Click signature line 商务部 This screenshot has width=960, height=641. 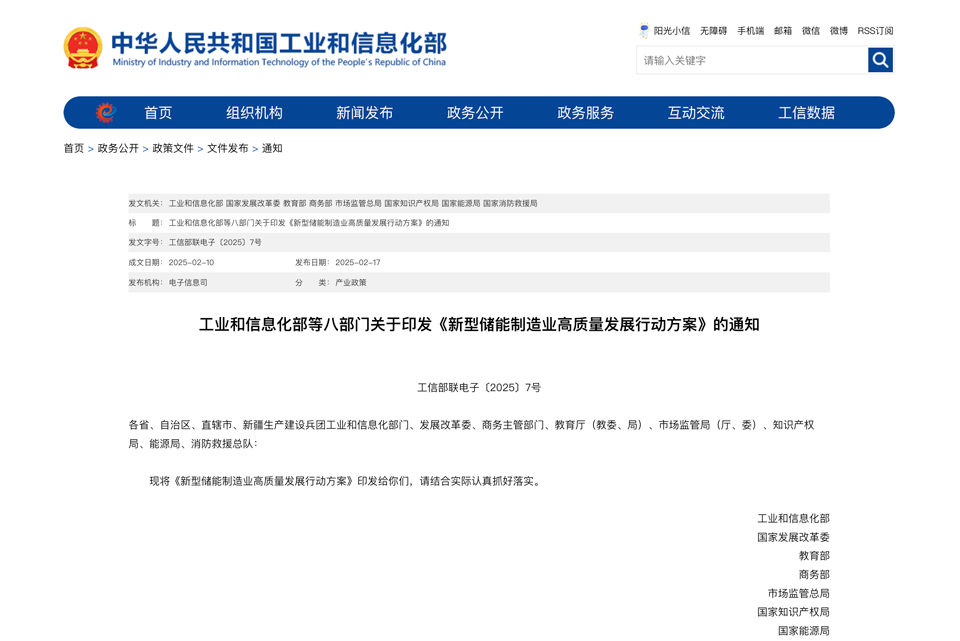coord(814,574)
